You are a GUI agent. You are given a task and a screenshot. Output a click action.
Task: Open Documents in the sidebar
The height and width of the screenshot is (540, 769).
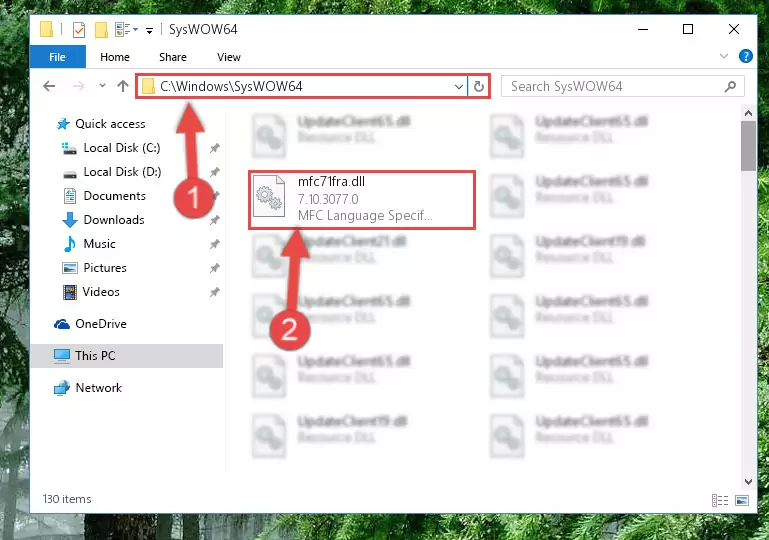[x=114, y=196]
